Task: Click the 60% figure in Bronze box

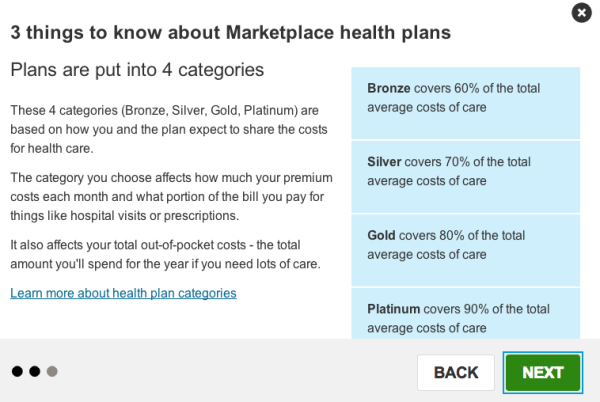Action: (467, 88)
